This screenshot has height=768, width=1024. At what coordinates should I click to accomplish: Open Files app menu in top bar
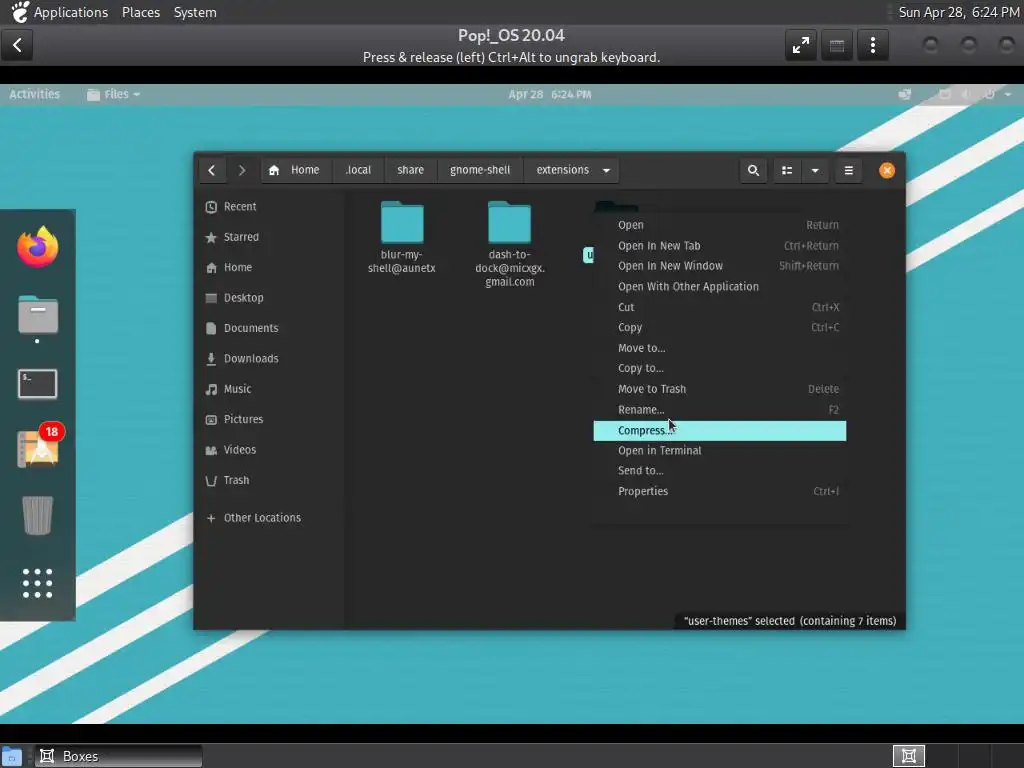(x=114, y=95)
